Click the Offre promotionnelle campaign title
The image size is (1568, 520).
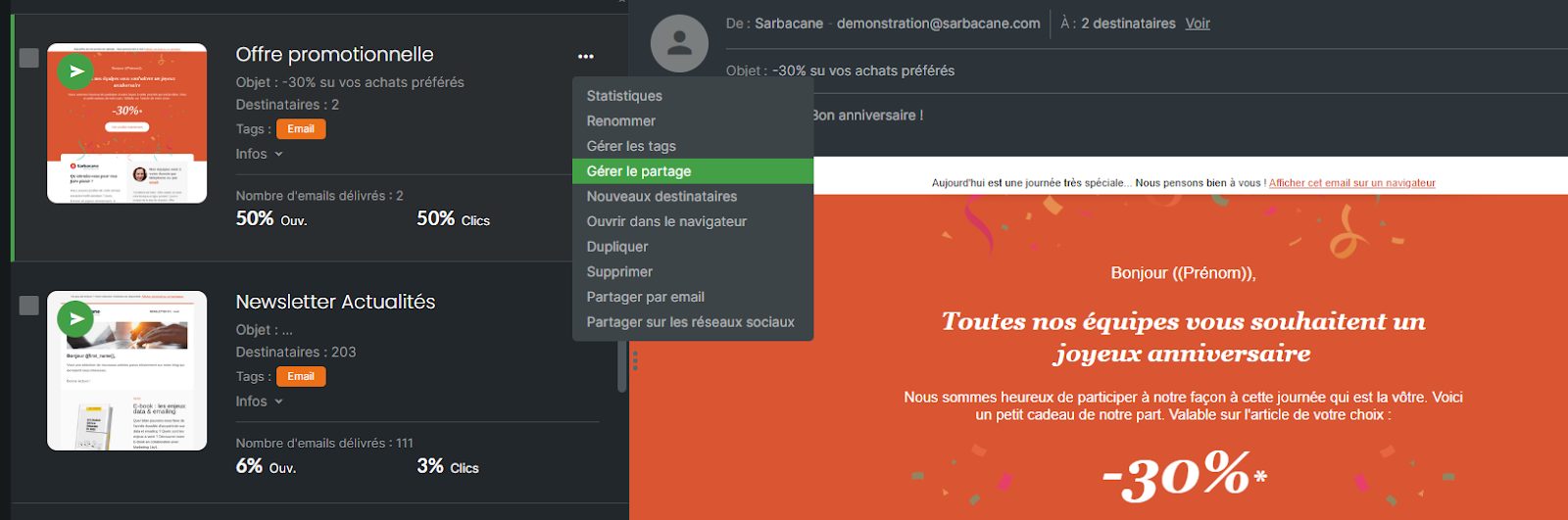click(334, 55)
